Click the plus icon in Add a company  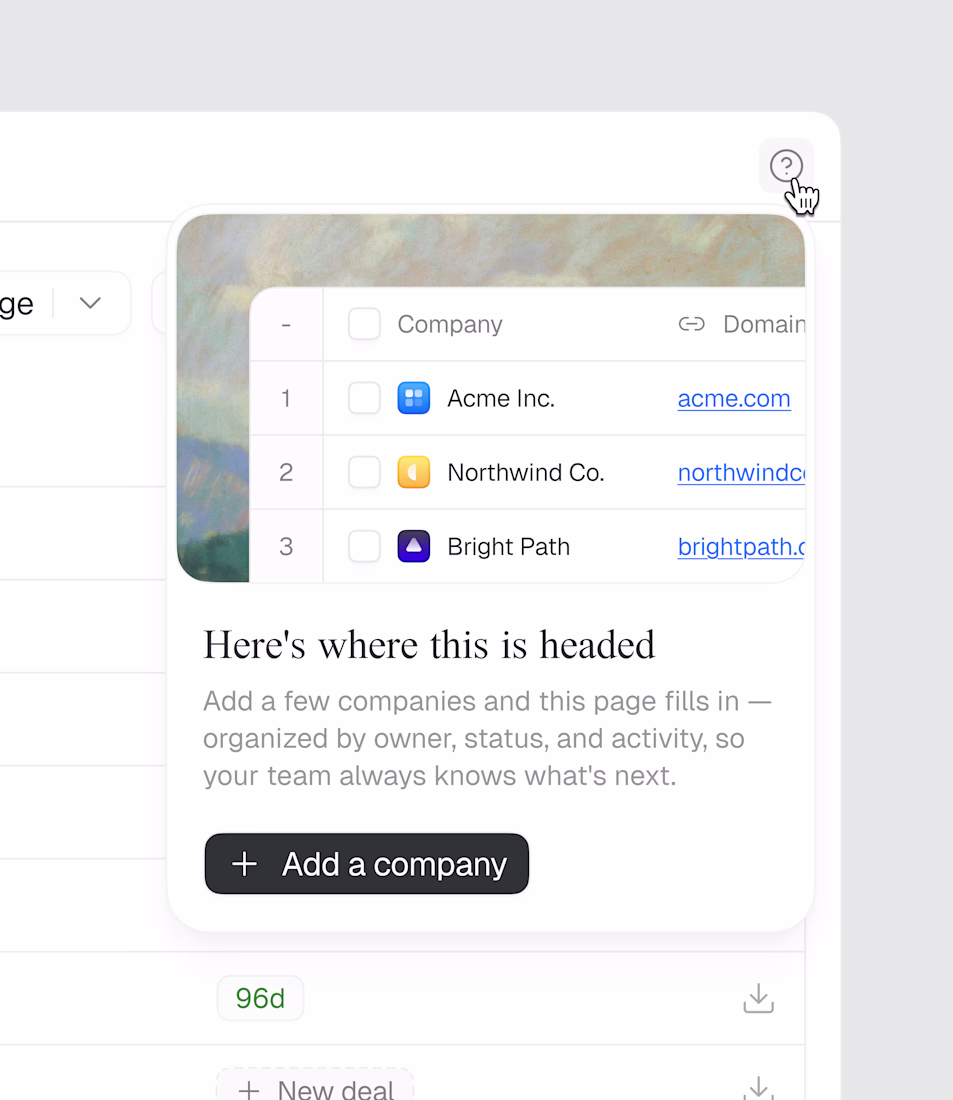[244, 864]
